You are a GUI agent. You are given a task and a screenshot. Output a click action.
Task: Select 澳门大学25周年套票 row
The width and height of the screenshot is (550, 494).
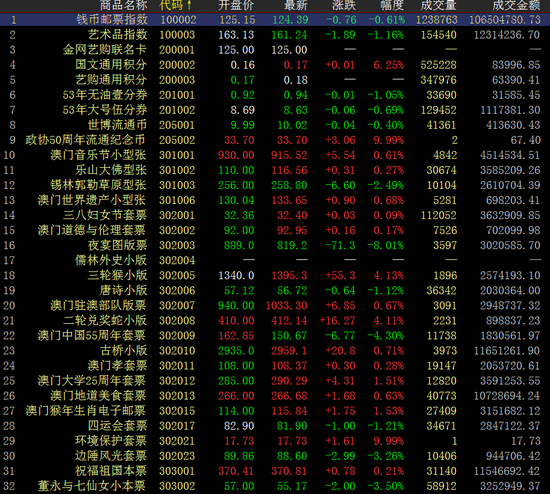275,381
